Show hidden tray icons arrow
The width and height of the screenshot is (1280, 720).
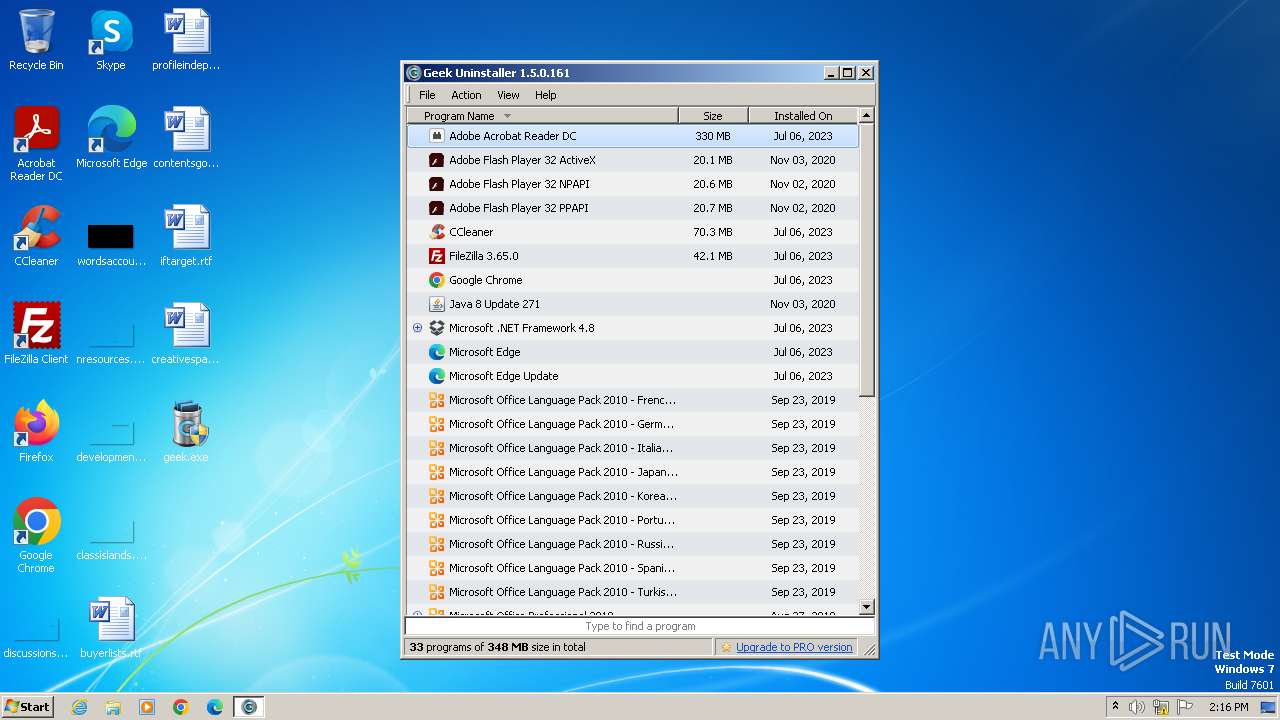pos(1115,706)
